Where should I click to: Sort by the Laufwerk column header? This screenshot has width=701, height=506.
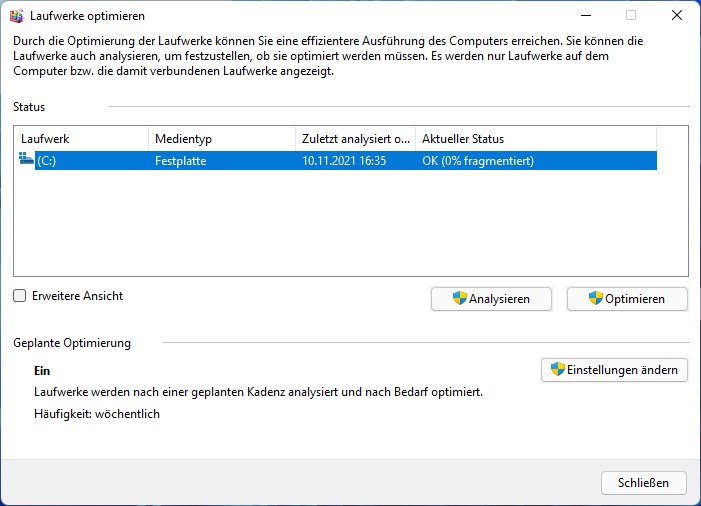[x=80, y=139]
